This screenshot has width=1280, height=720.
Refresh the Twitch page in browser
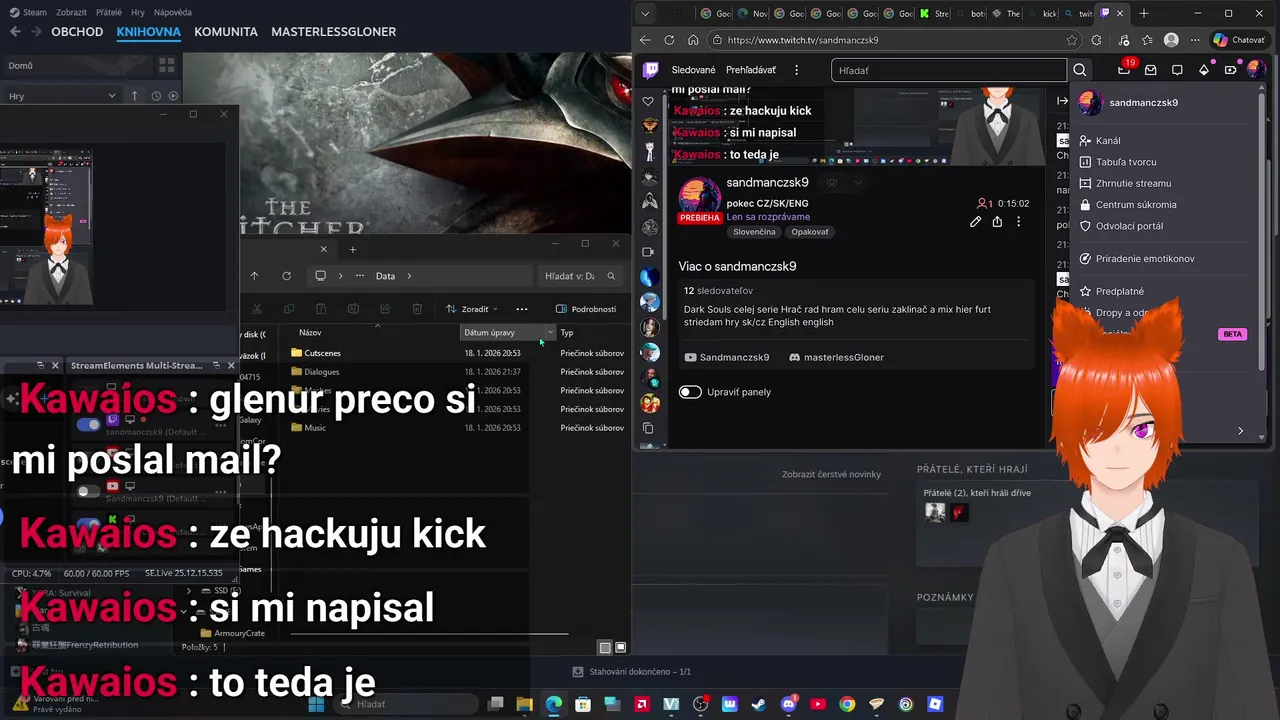[668, 40]
